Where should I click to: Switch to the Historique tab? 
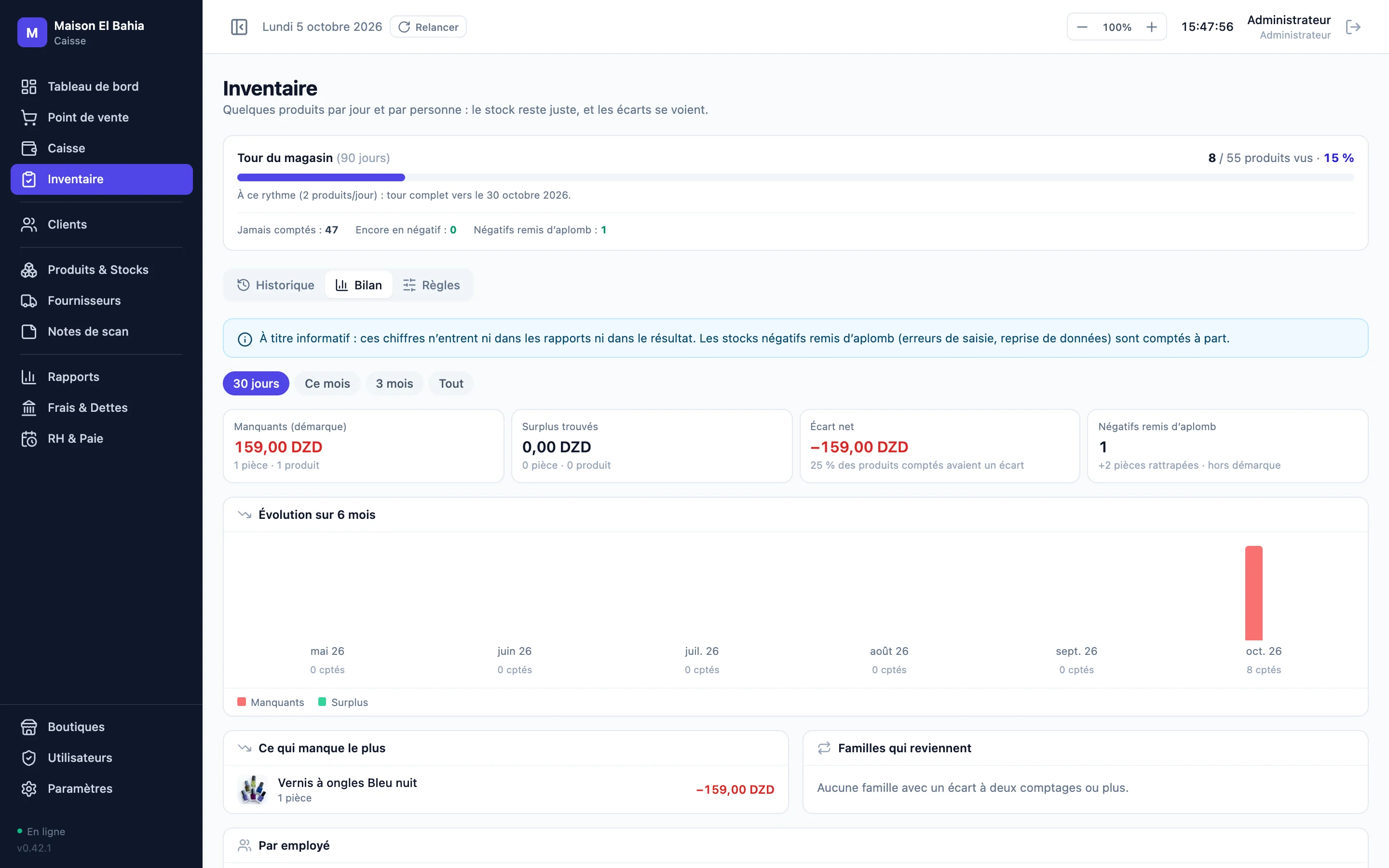(275, 285)
